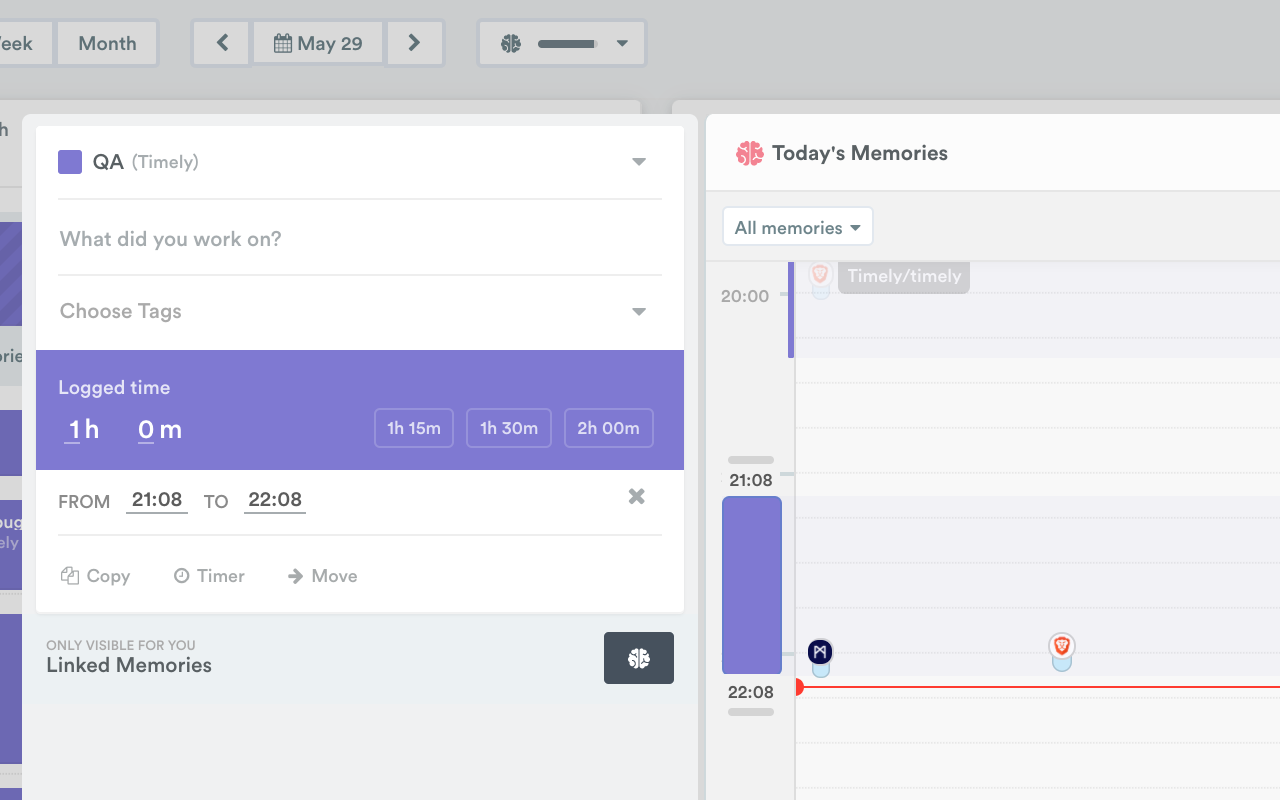Open the All memories filter dropdown
Image resolution: width=1280 pixels, height=800 pixels.
796,226
